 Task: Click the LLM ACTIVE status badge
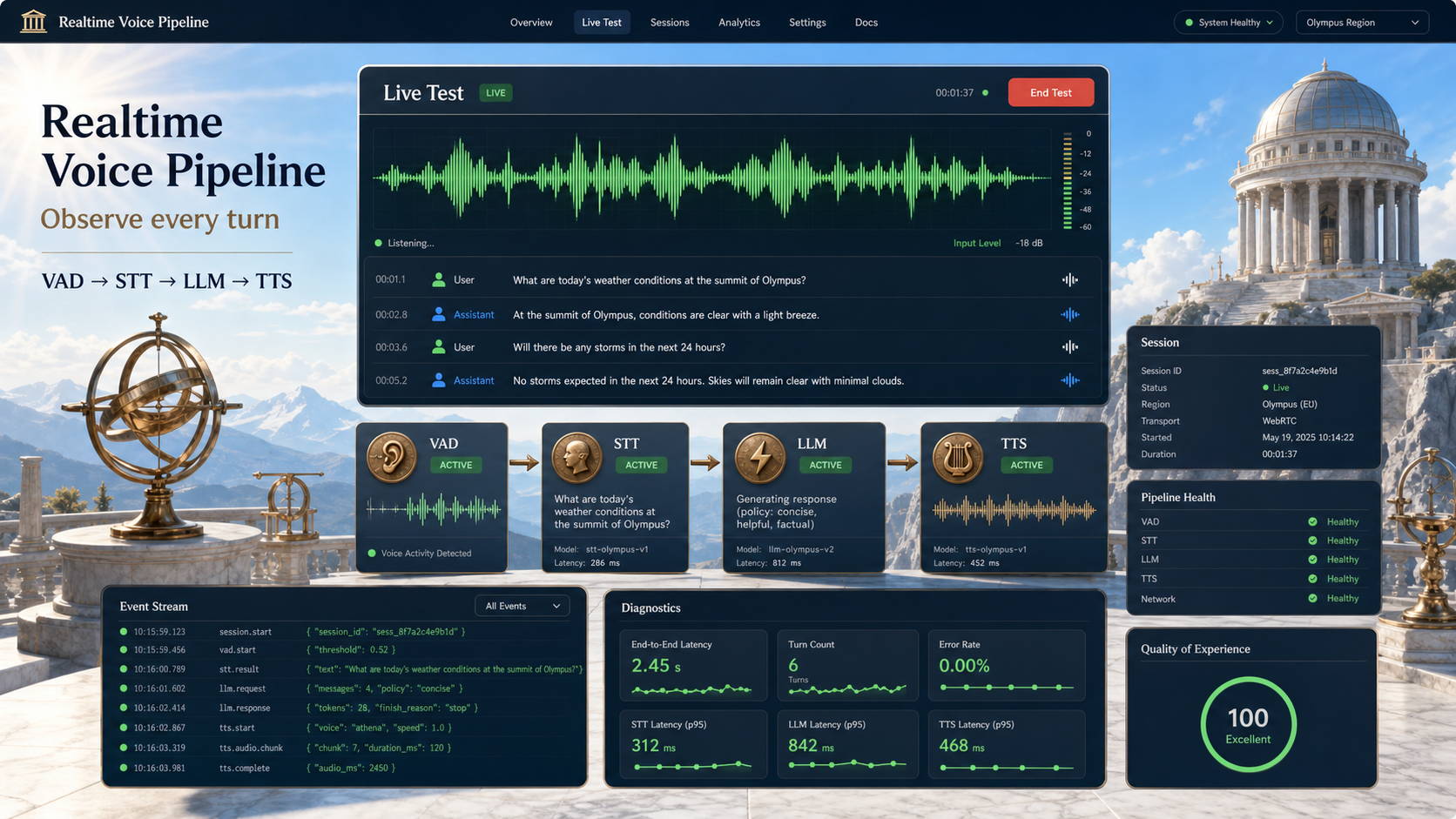coord(826,465)
